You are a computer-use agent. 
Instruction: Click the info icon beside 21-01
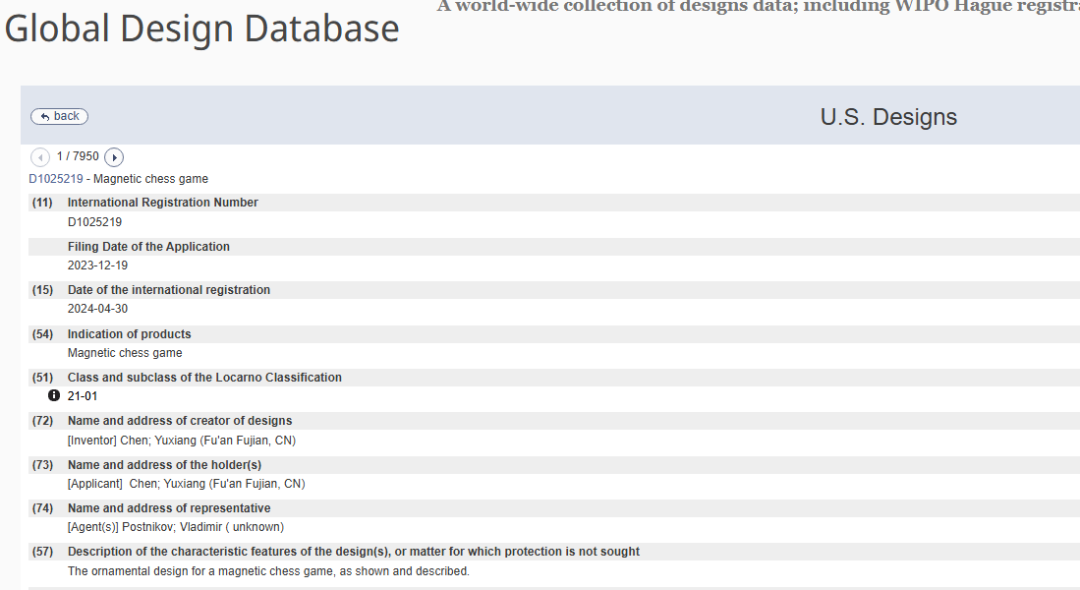click(x=54, y=395)
